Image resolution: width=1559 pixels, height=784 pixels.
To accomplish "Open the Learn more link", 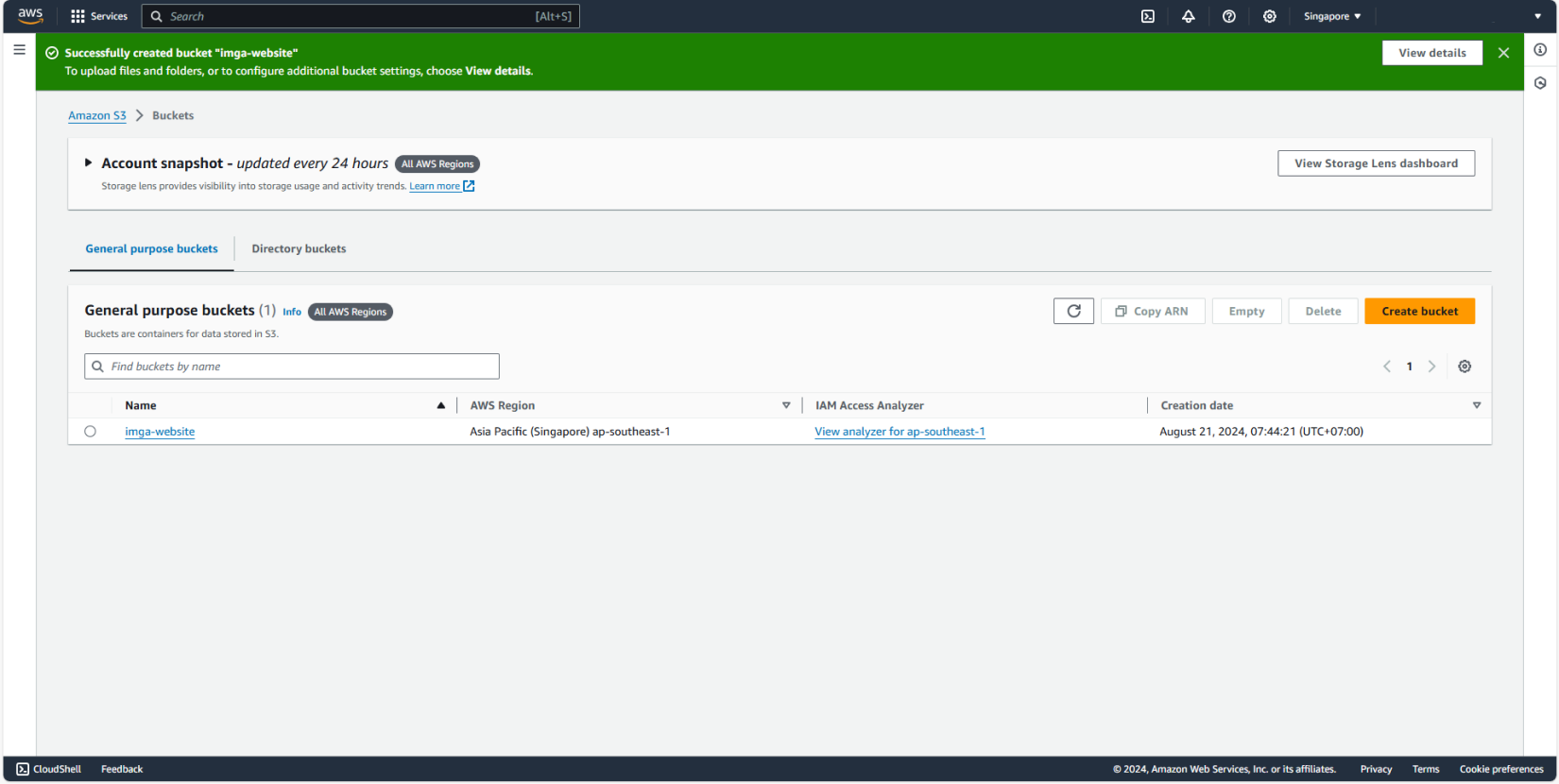I will (435, 186).
